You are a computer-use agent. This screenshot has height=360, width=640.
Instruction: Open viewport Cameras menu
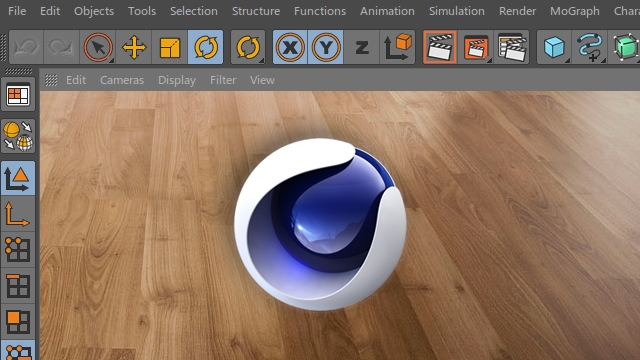(x=122, y=80)
